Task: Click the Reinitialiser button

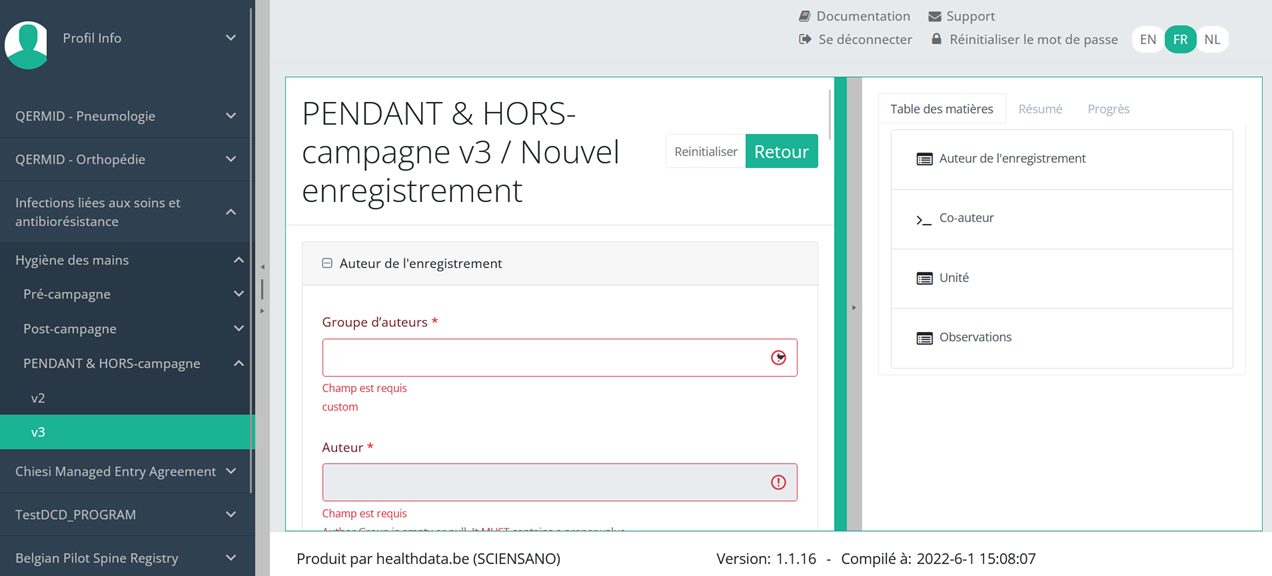Action: click(706, 152)
